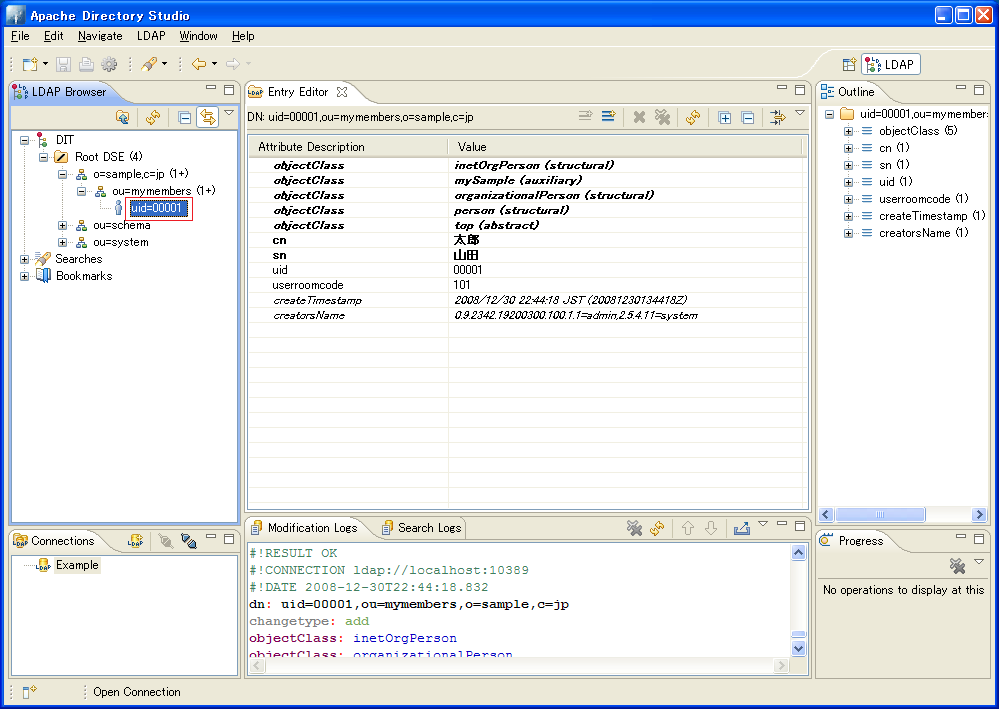Open the New wizard dropdown arrow
This screenshot has width=999, height=709.
(45, 64)
